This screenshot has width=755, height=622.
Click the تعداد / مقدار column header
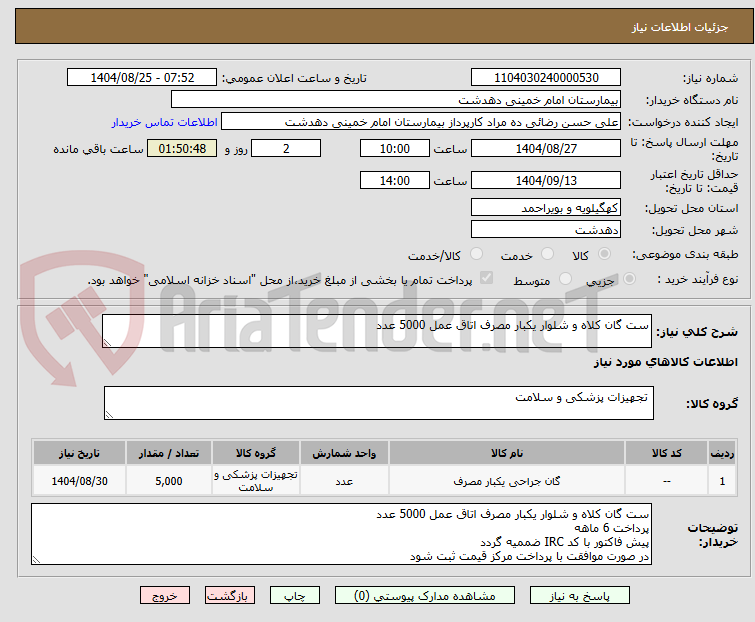pyautogui.click(x=169, y=453)
